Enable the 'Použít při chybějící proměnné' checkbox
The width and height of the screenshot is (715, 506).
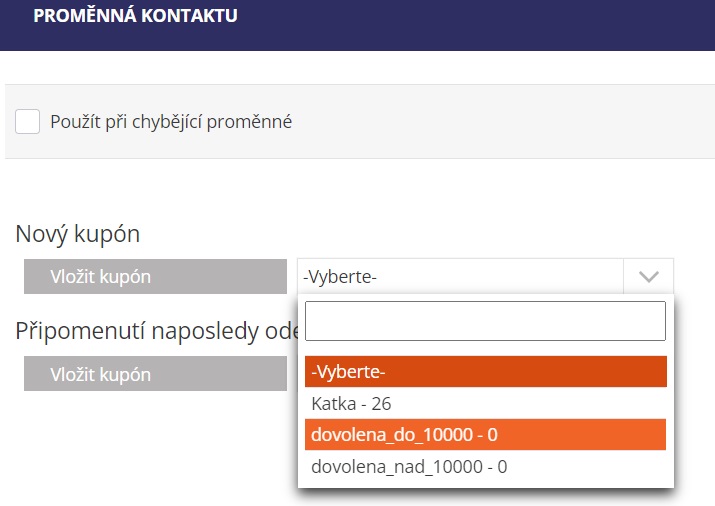click(x=28, y=122)
